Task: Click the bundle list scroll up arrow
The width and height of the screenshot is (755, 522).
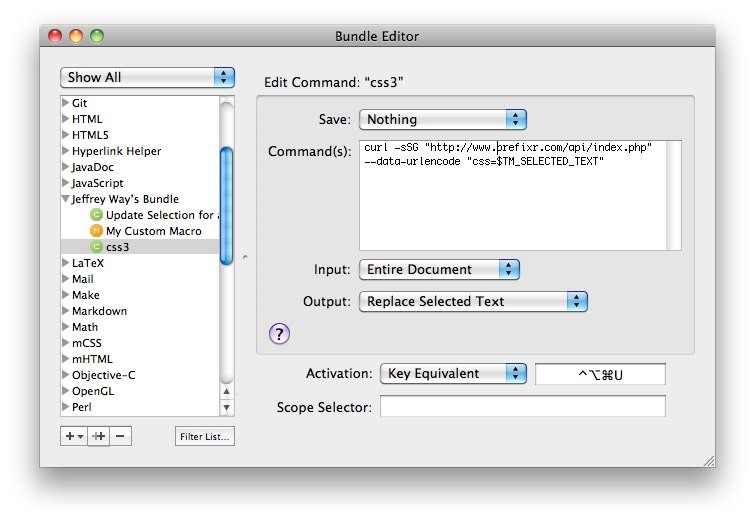Action: (x=226, y=392)
